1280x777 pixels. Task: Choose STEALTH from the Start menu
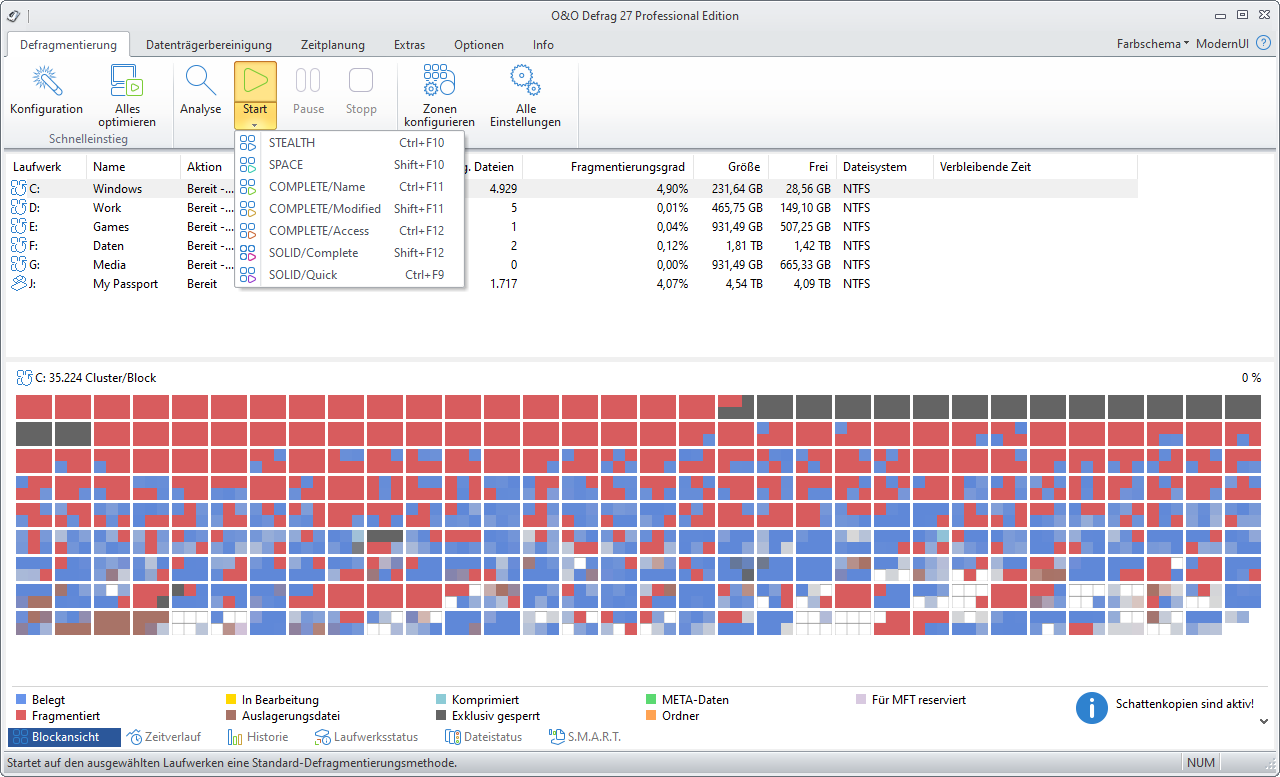(349, 143)
